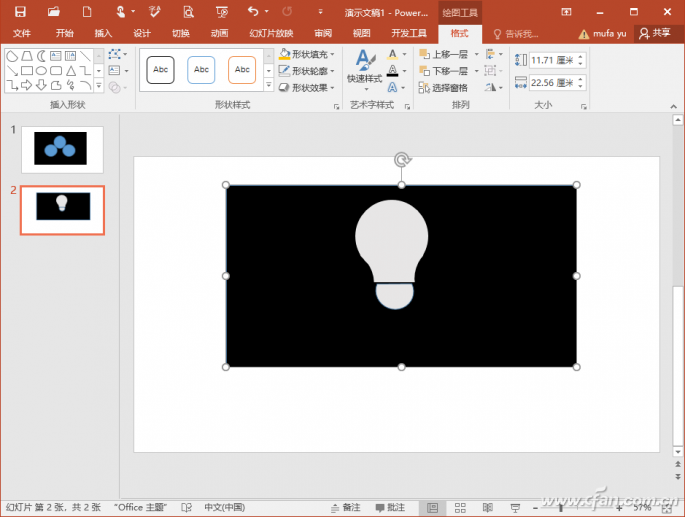The width and height of the screenshot is (685, 517).
Task: Click the zoom out minus button
Action: coord(535,508)
